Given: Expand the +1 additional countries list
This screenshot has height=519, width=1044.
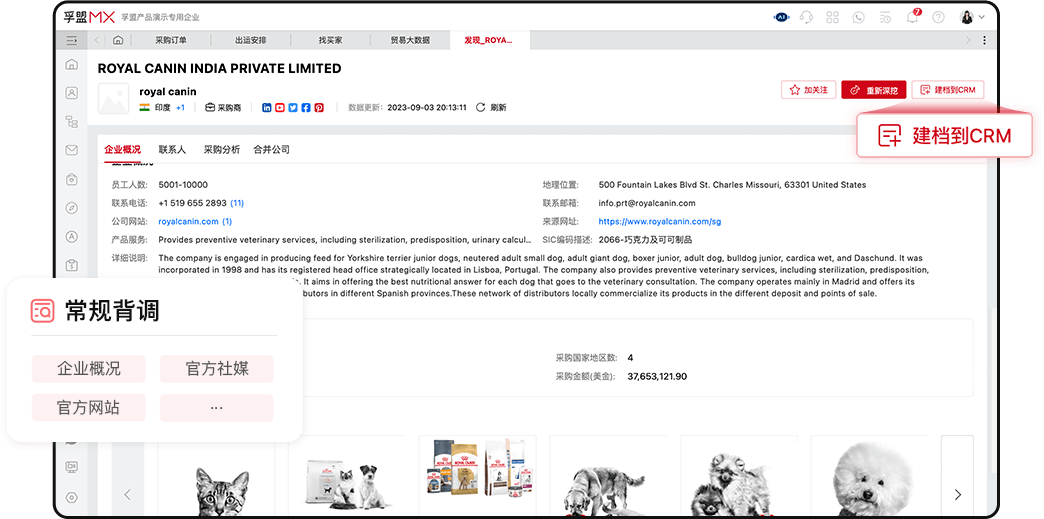Looking at the screenshot, I should click(180, 107).
